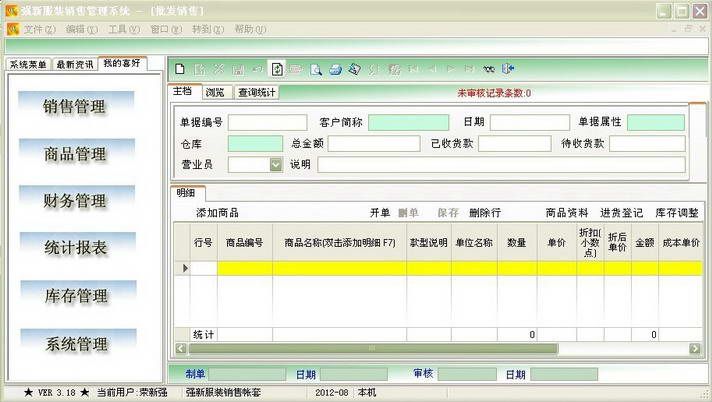The width and height of the screenshot is (712, 402).
Task: Click the 总金额 field
Action: click(374, 144)
